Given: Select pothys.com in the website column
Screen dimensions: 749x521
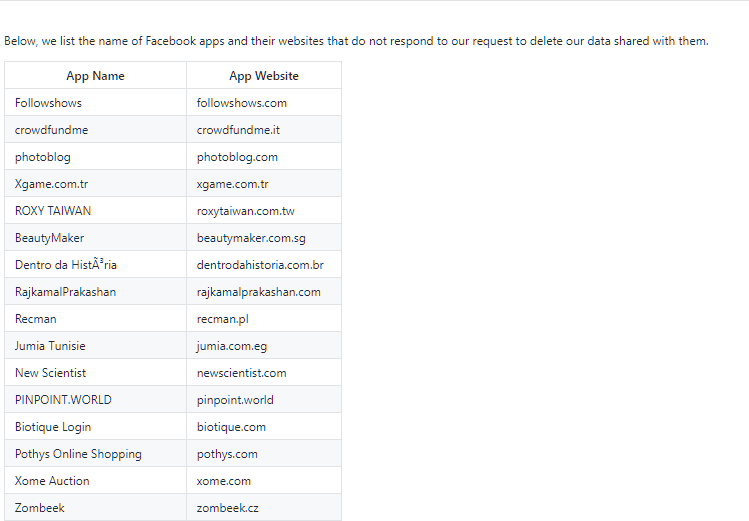Looking at the screenshot, I should 264,454.
